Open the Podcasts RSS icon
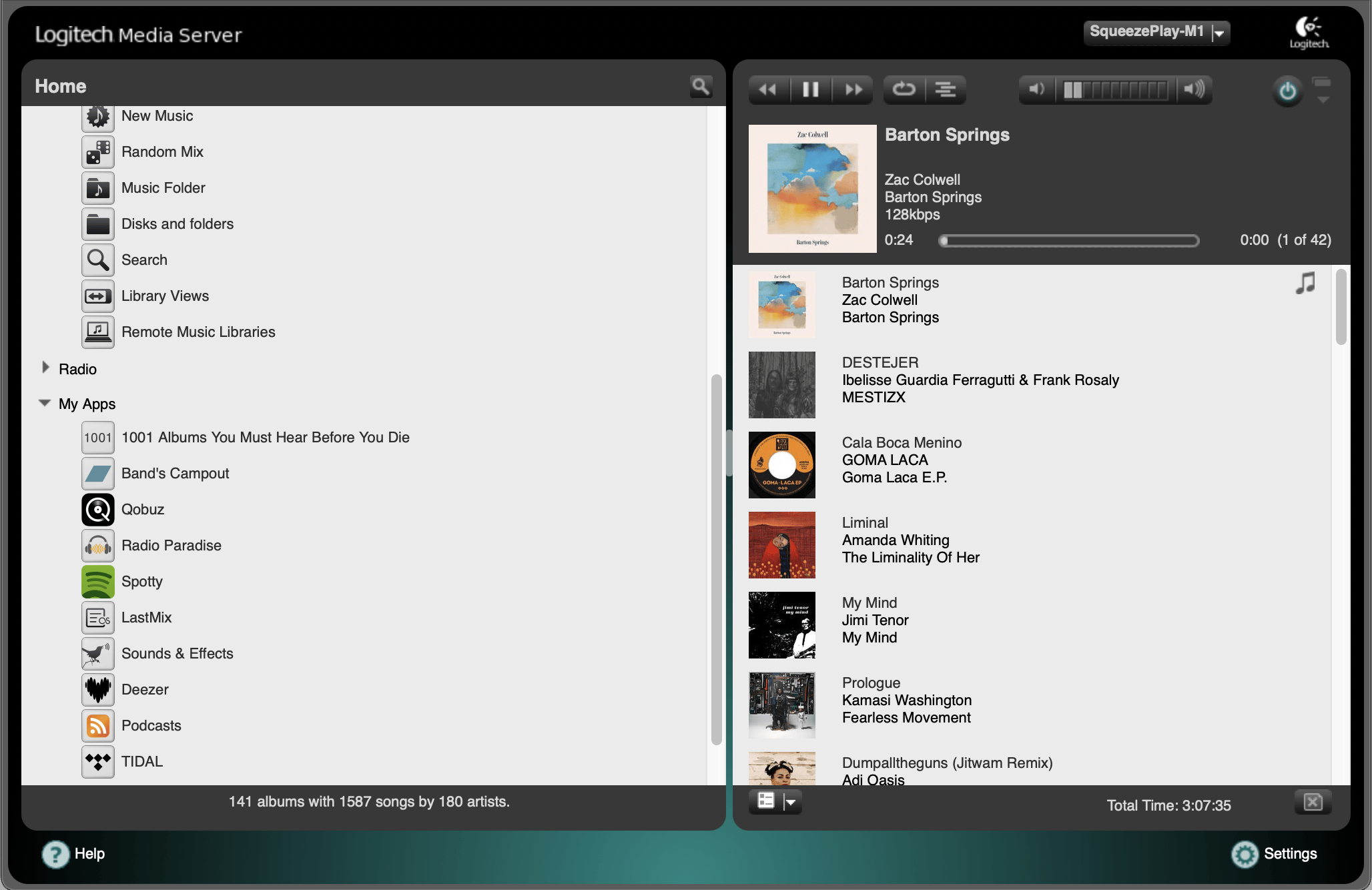The width and height of the screenshot is (1372, 890). click(98, 726)
